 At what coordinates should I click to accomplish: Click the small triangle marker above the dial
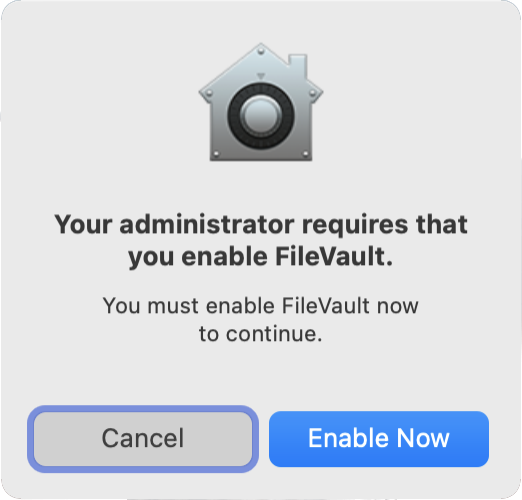(261, 76)
